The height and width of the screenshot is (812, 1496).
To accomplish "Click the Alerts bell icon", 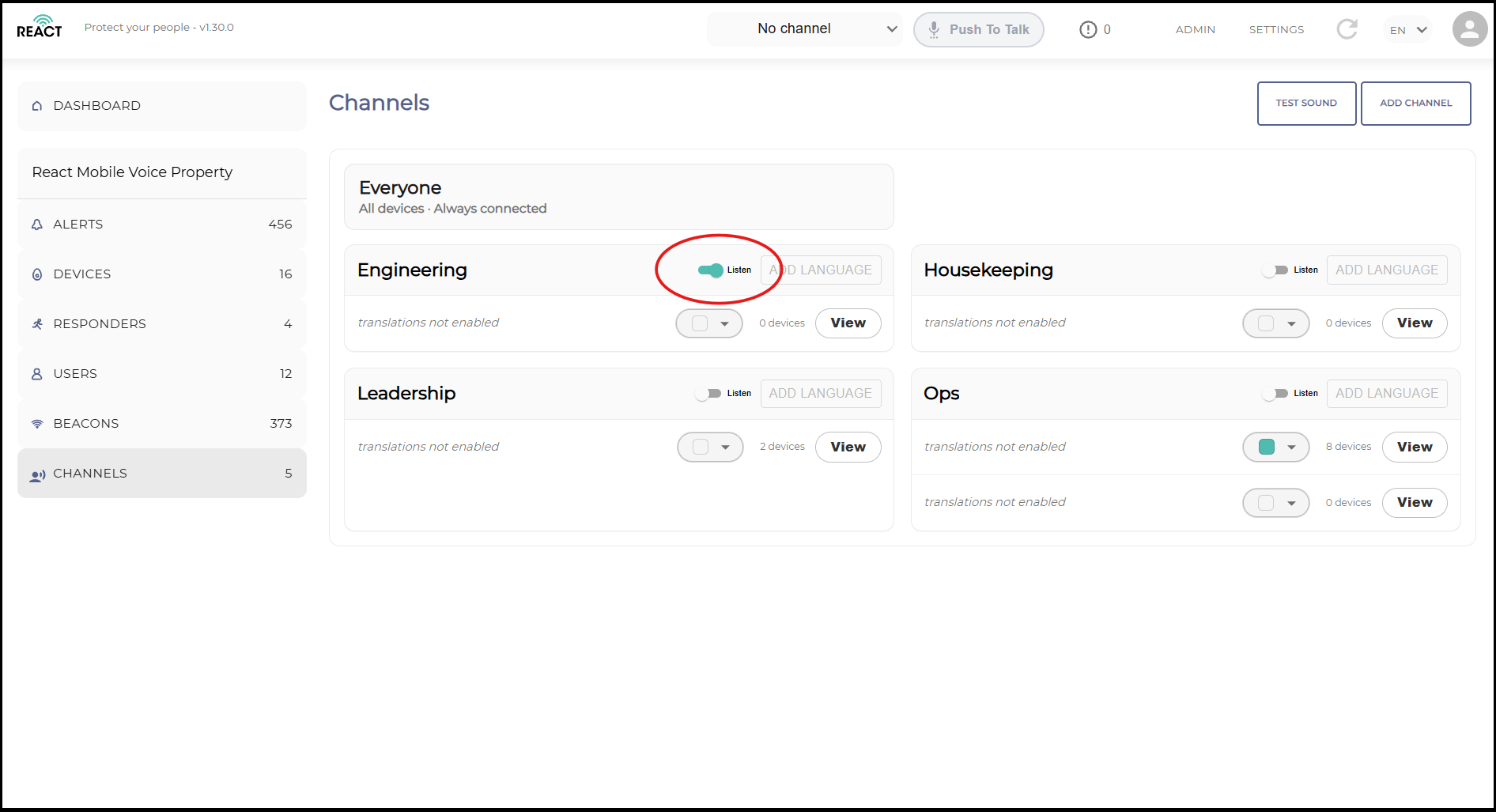I will coord(37,225).
